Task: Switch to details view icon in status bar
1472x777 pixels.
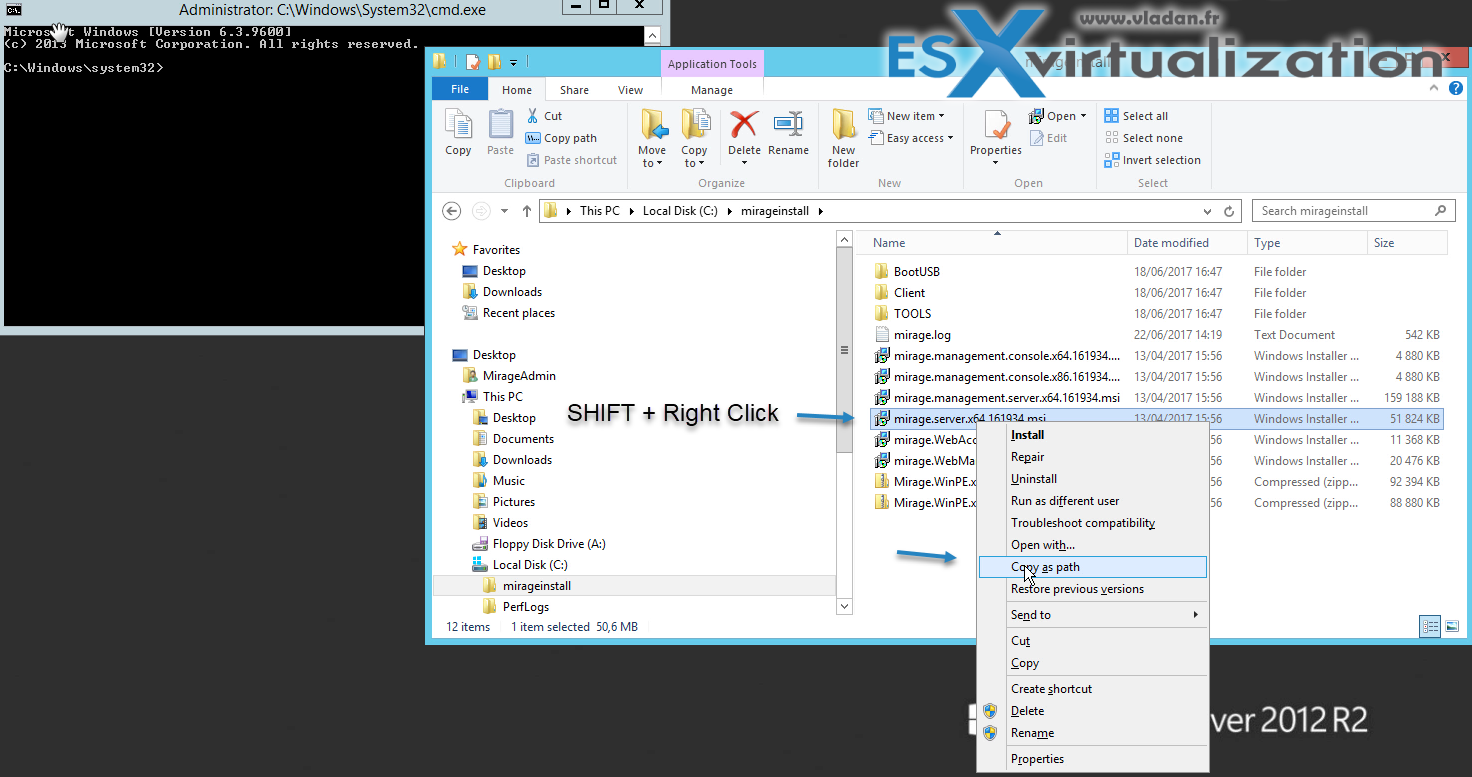Action: click(1430, 626)
